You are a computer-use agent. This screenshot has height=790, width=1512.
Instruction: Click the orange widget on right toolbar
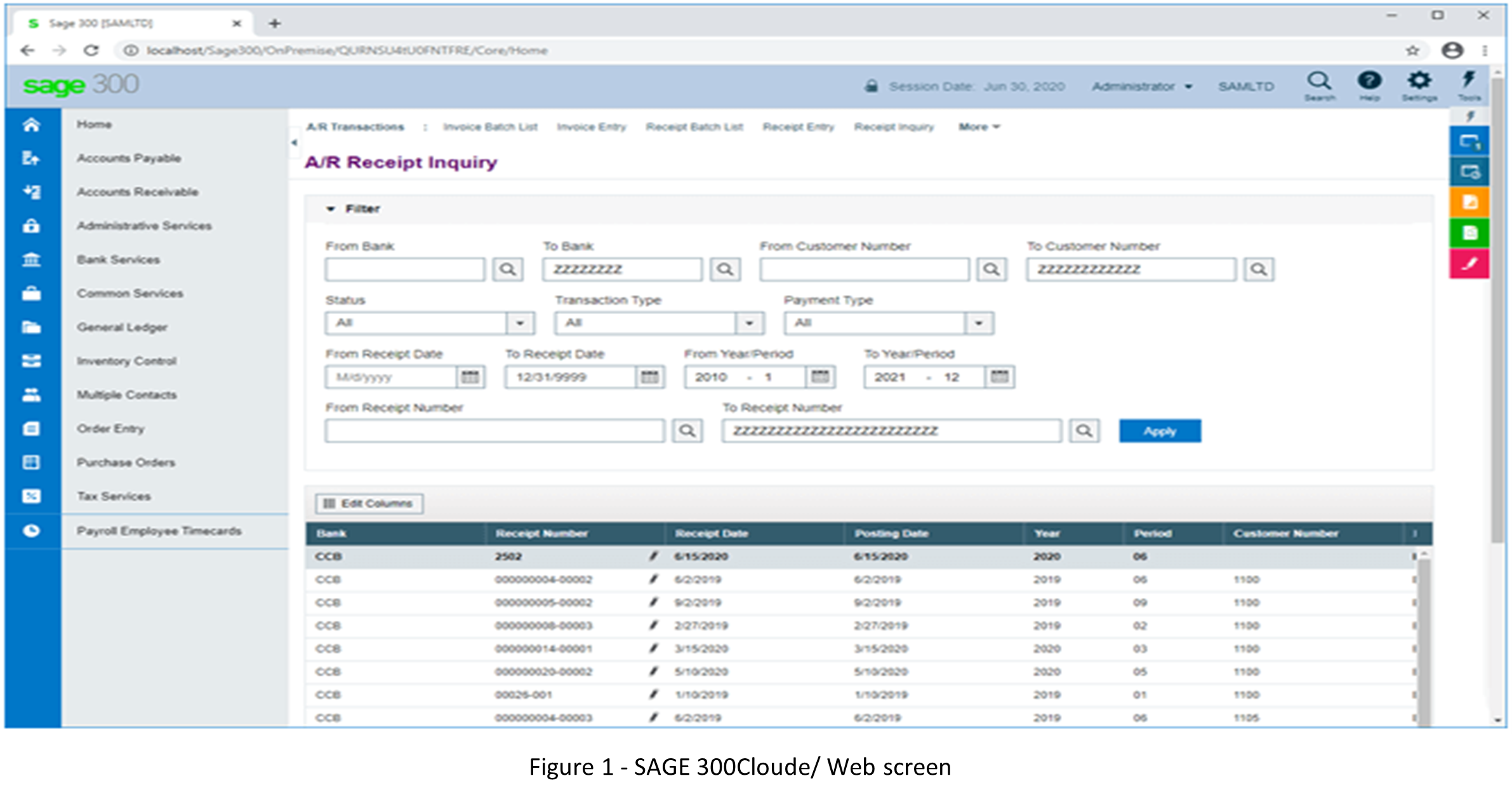(1469, 202)
